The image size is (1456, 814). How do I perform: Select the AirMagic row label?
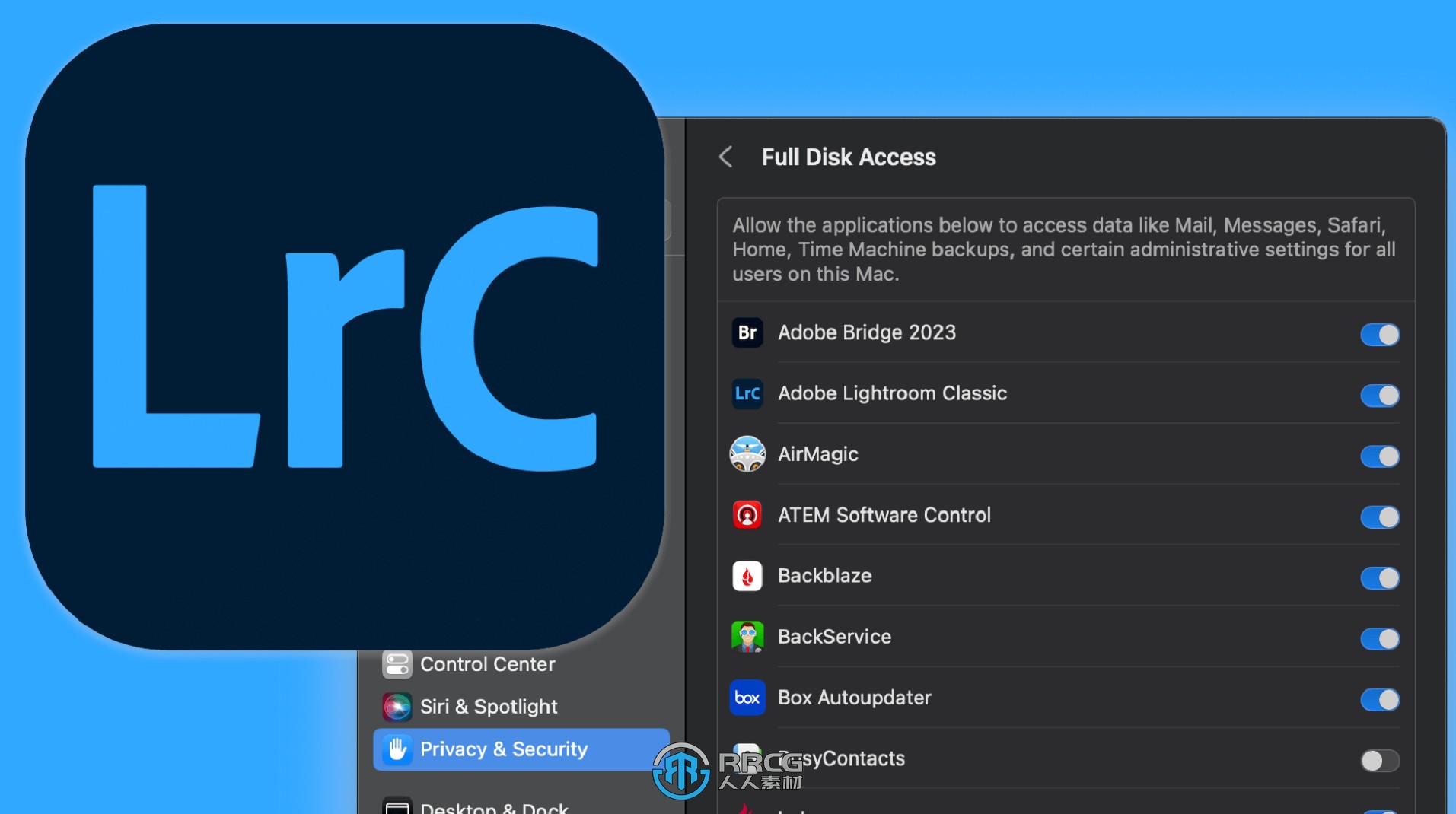818,454
